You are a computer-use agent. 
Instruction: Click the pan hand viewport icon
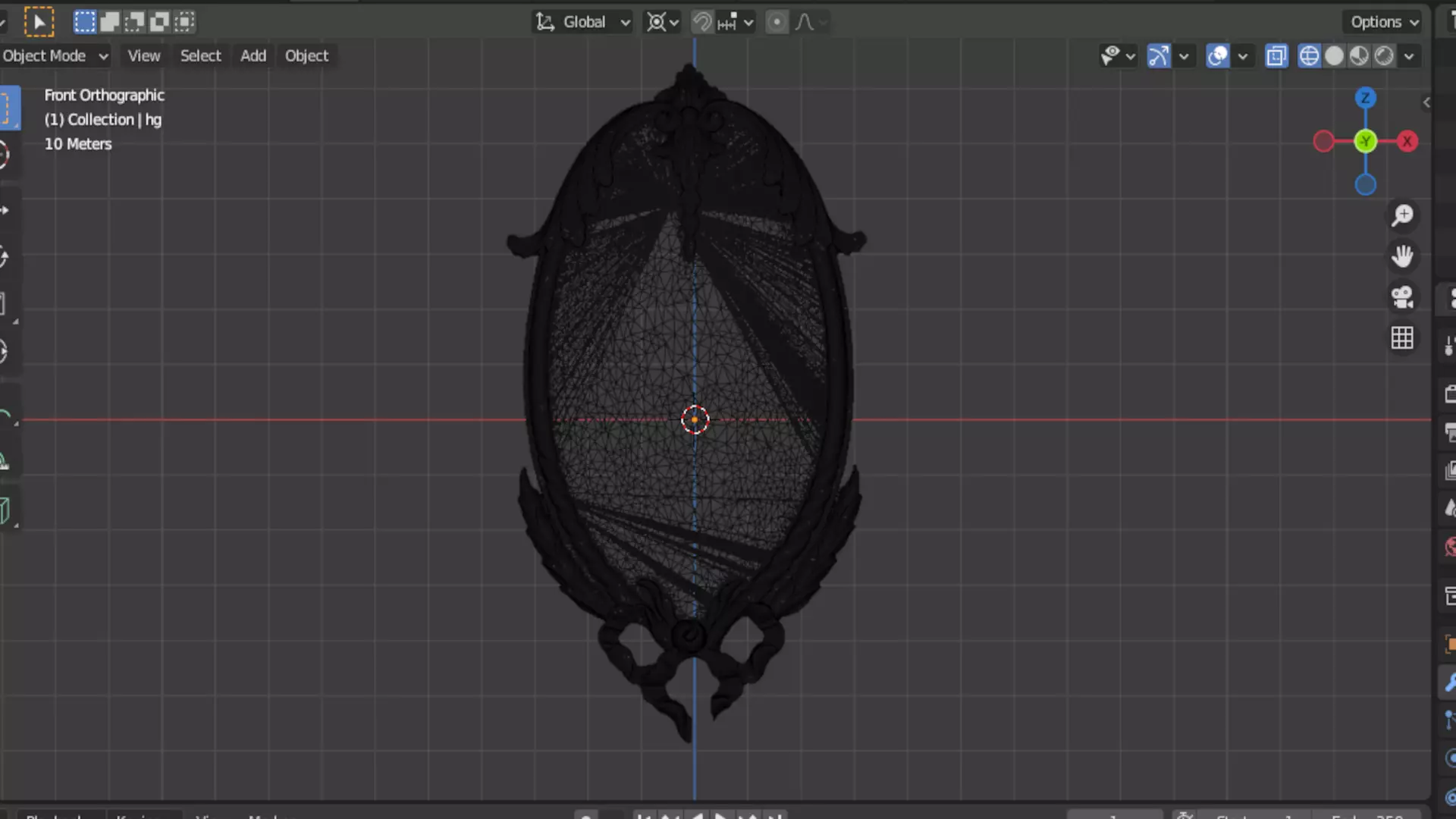pyautogui.click(x=1402, y=256)
